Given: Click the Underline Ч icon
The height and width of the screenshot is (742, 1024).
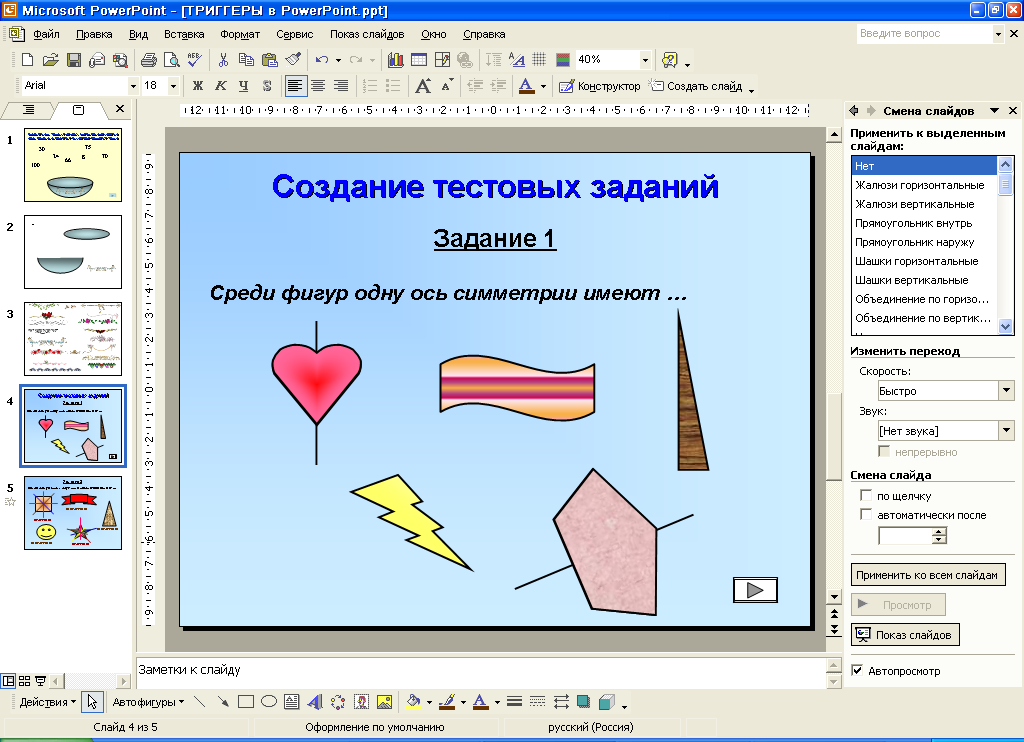Looking at the screenshot, I should (x=244, y=86).
